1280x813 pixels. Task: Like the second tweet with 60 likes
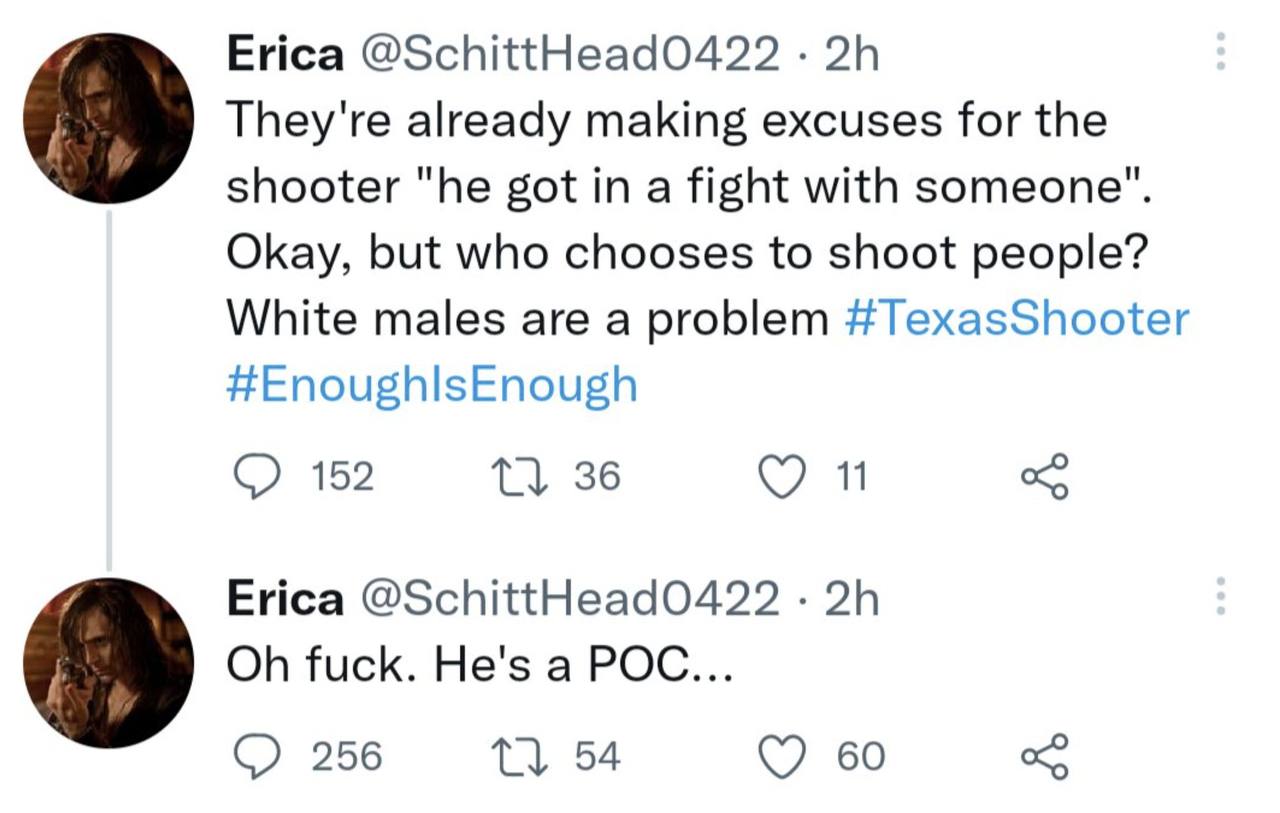tap(783, 756)
